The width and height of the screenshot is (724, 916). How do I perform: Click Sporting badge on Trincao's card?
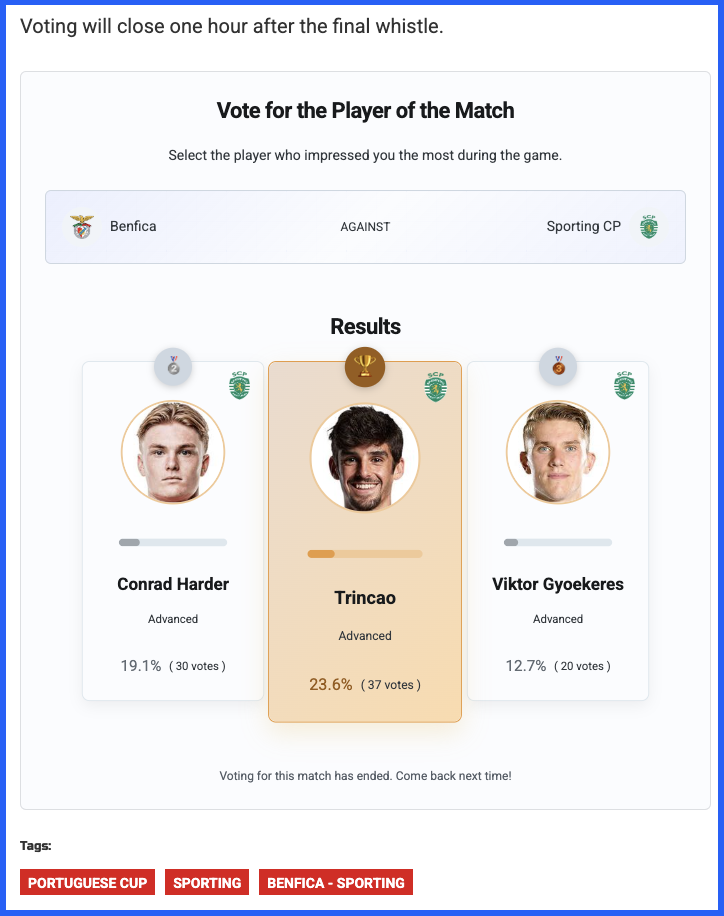435,387
